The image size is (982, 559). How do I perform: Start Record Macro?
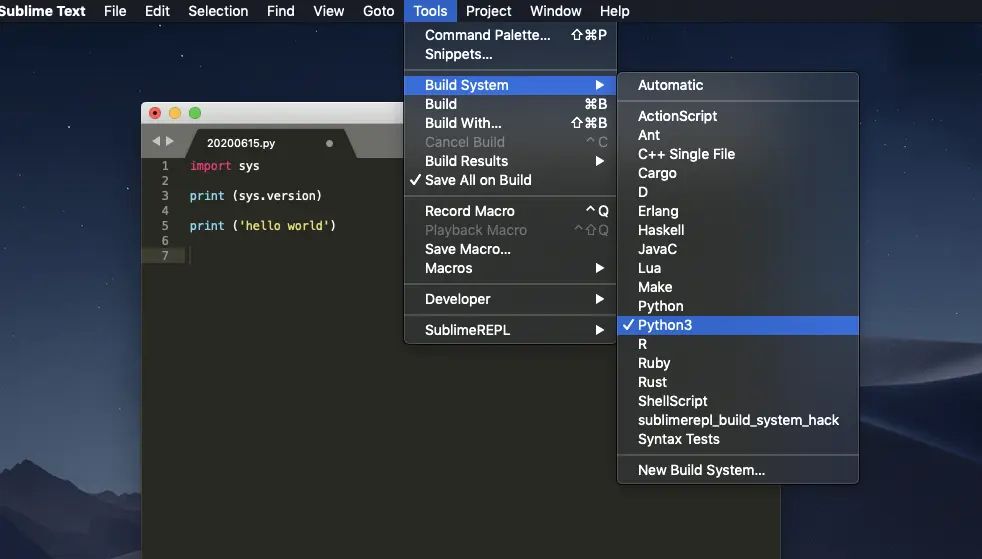(510, 211)
